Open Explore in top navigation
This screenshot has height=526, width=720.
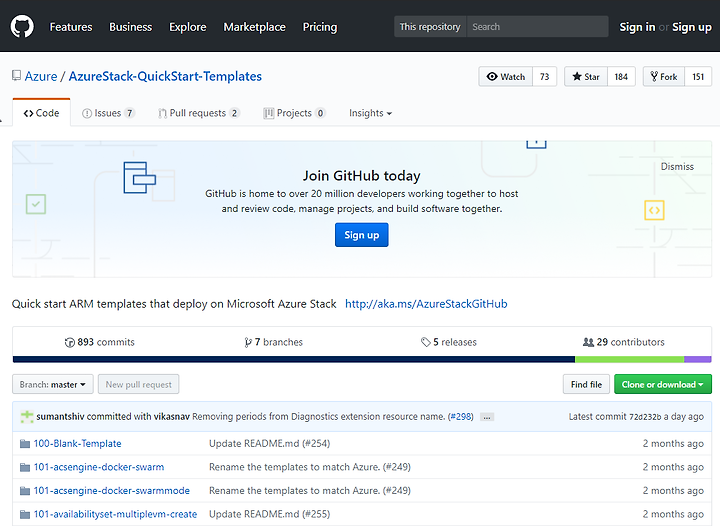tap(187, 27)
